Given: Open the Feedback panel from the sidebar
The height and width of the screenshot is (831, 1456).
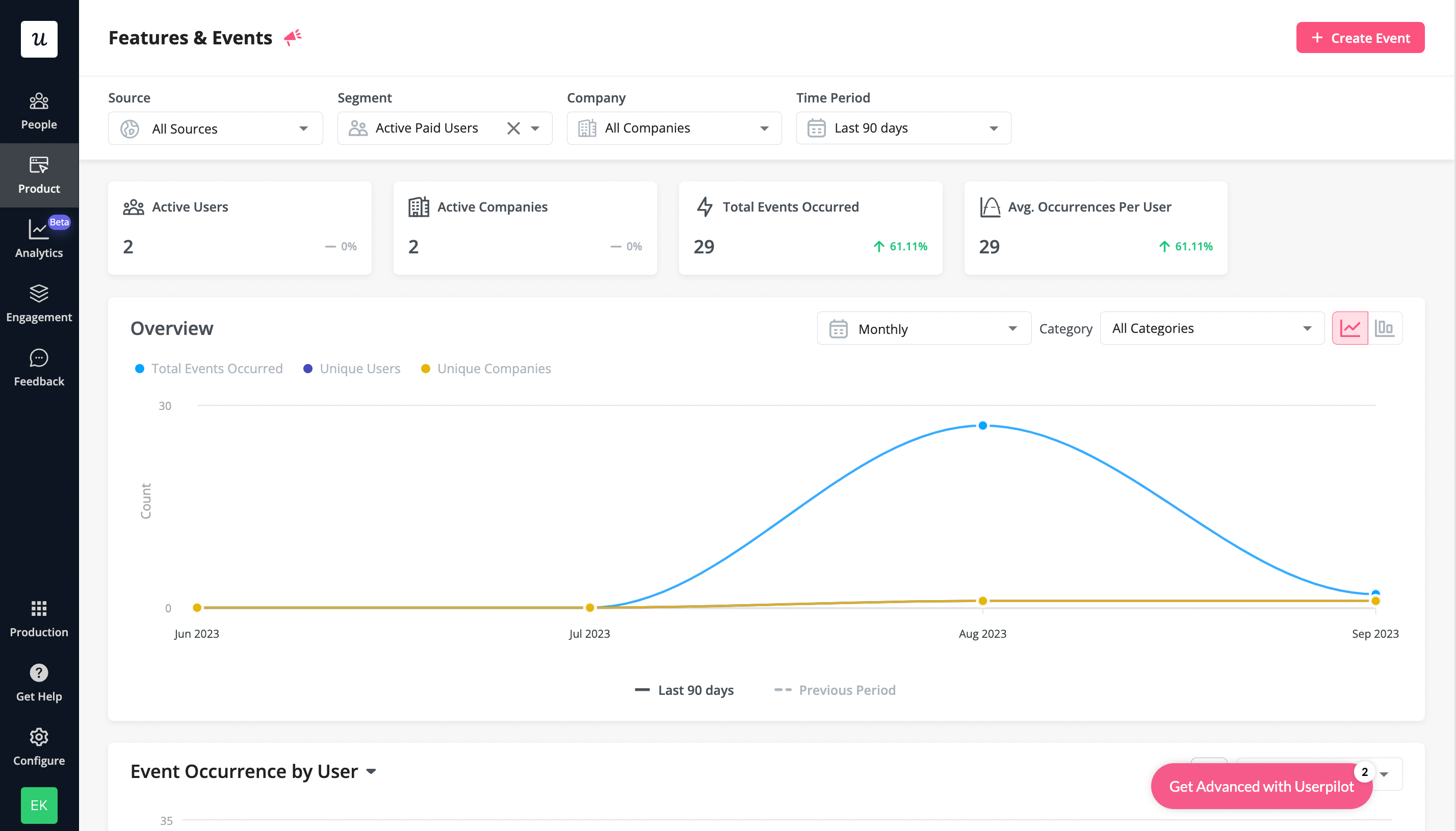Looking at the screenshot, I should tap(39, 368).
